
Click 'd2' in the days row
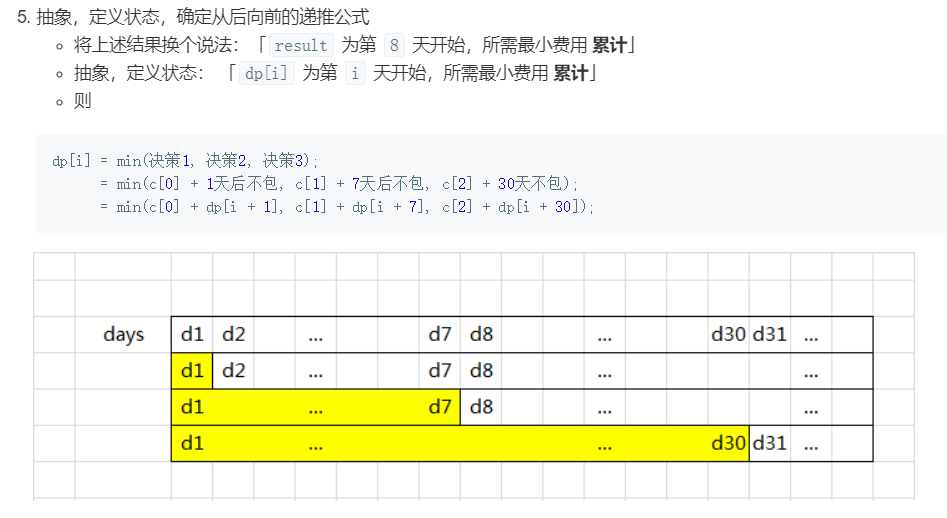(x=234, y=334)
